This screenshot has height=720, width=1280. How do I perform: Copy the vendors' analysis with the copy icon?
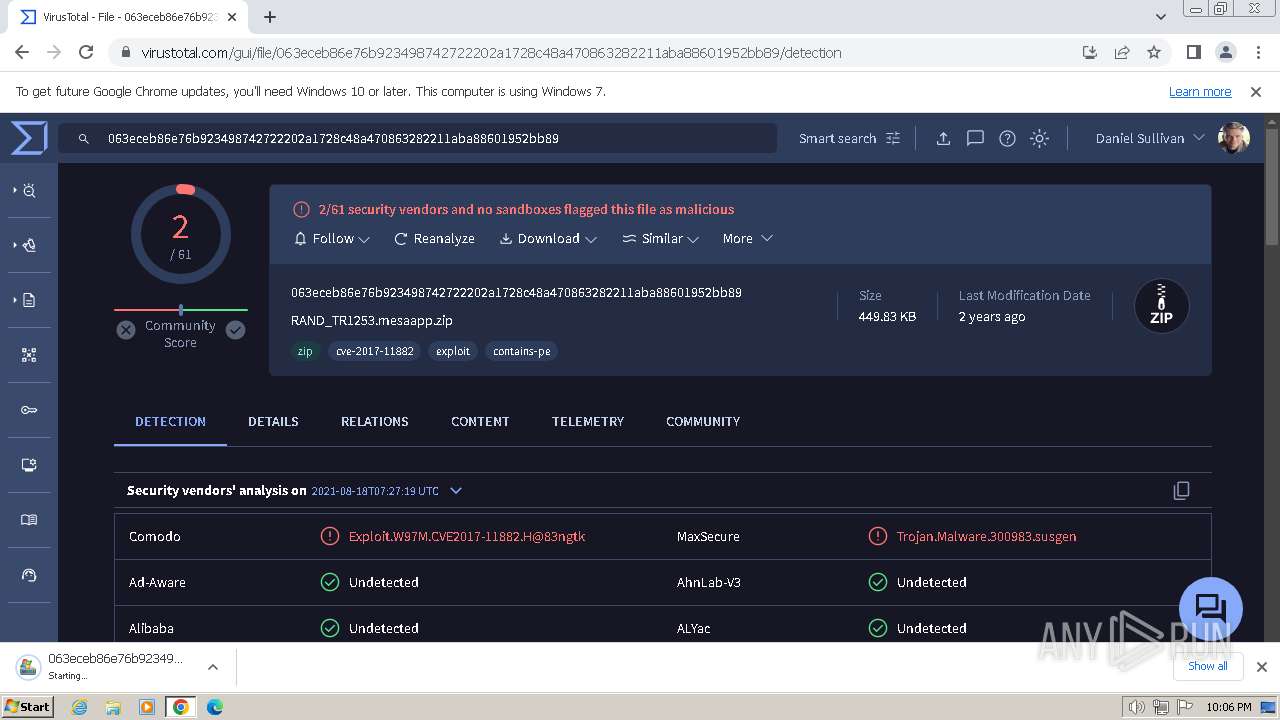pos(1181,490)
